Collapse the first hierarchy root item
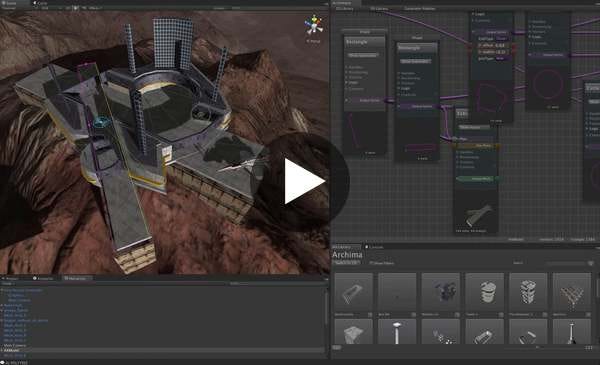Viewport: 600px width, 365px height. click(x=2, y=290)
